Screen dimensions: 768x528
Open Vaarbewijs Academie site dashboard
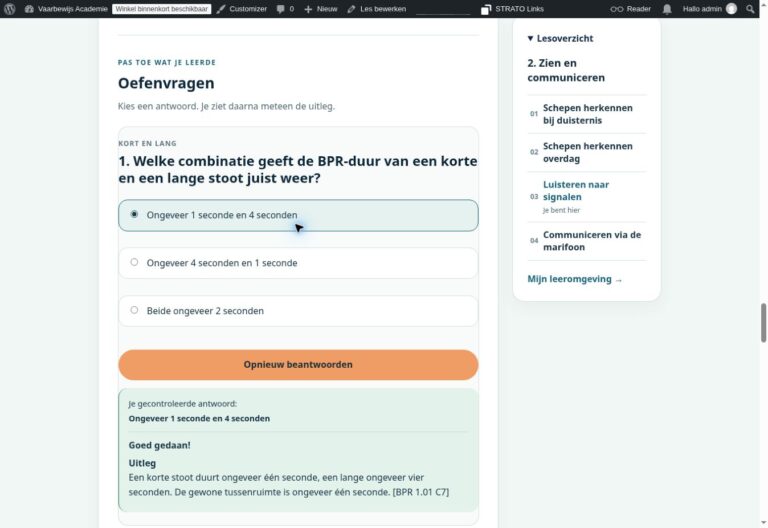66,9
